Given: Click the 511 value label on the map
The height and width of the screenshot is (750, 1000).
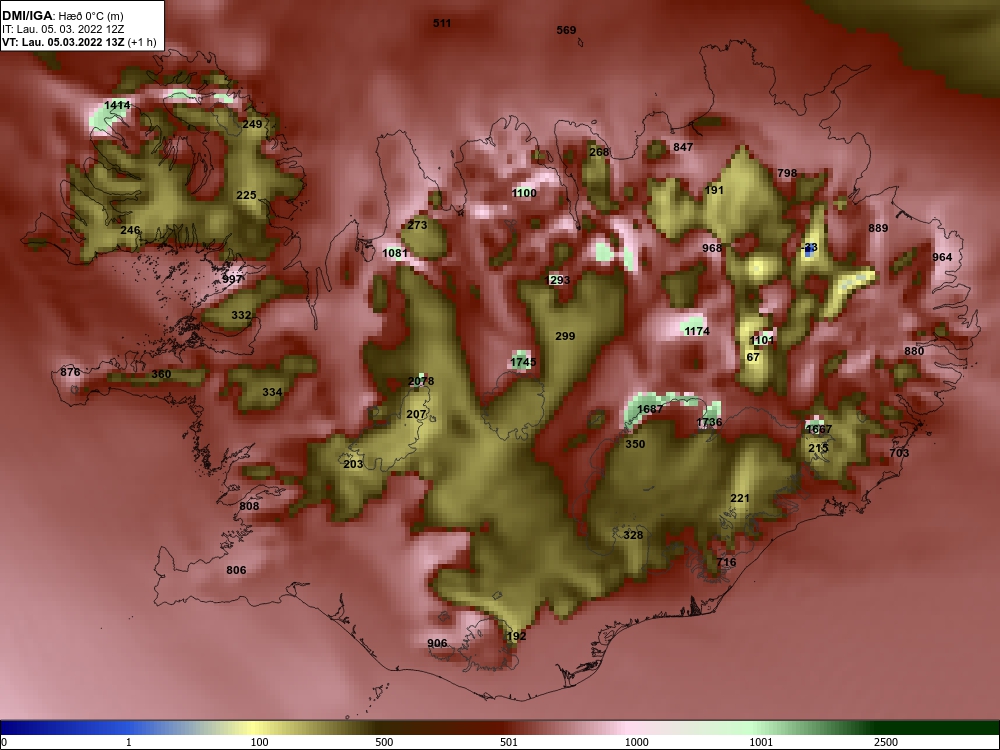Looking at the screenshot, I should coord(442,23).
